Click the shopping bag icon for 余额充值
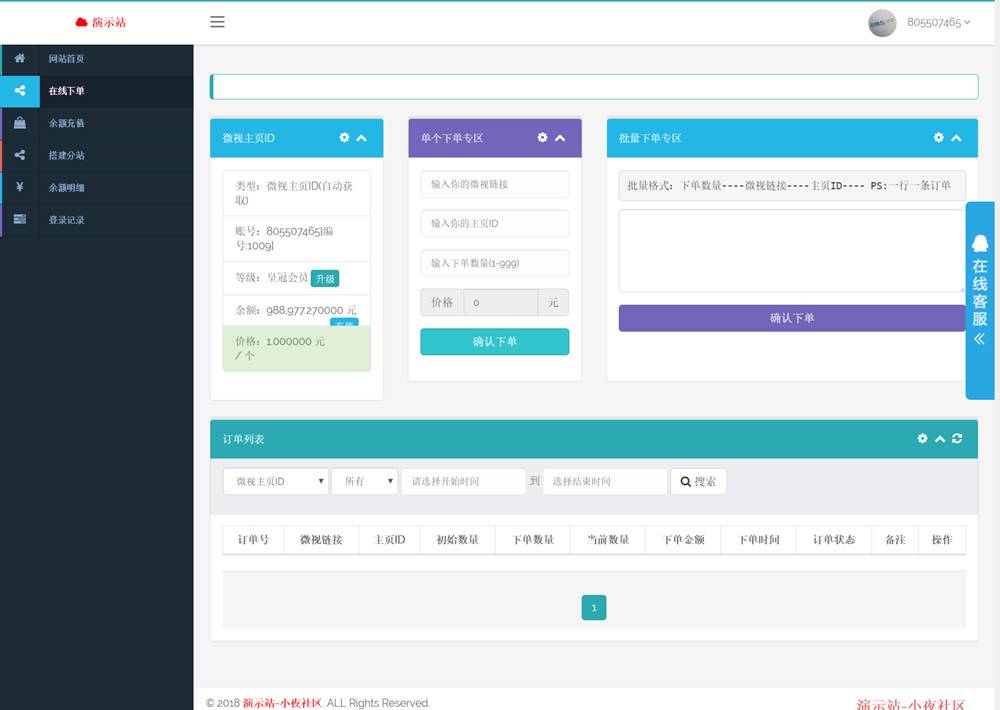Viewport: 1000px width, 710px height. pyautogui.click(x=18, y=125)
